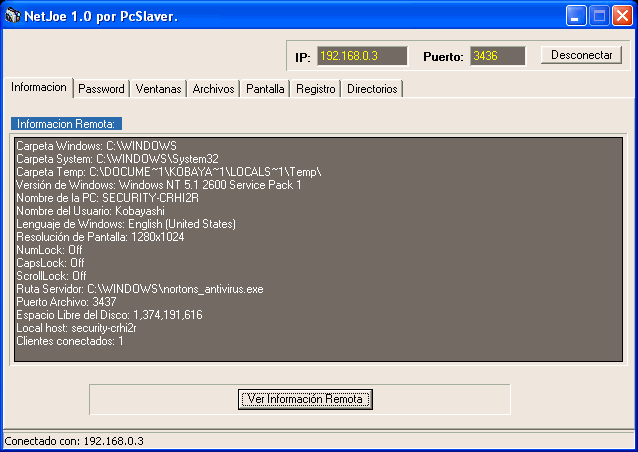Open the Registro tab
Viewport: 638px width, 452px height.
point(316,89)
